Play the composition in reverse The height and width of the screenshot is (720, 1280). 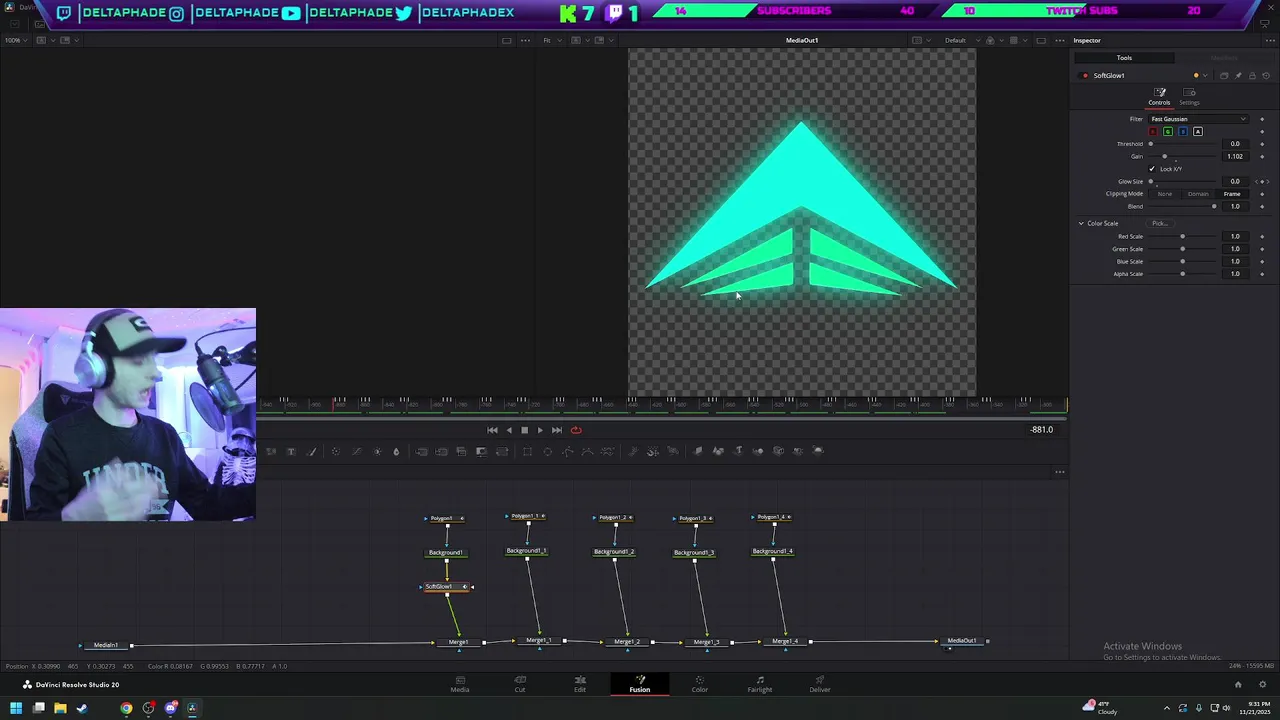pos(509,430)
